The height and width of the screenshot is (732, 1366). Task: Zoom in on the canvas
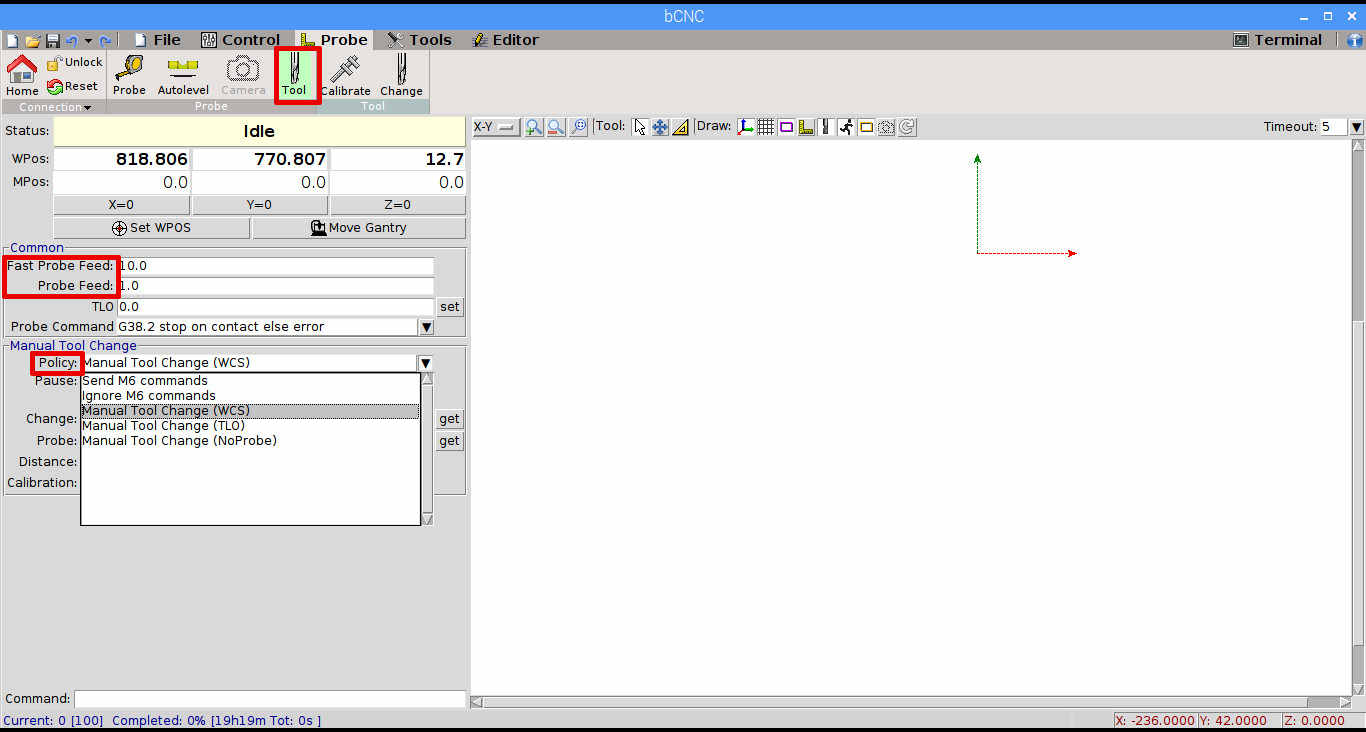coord(534,127)
